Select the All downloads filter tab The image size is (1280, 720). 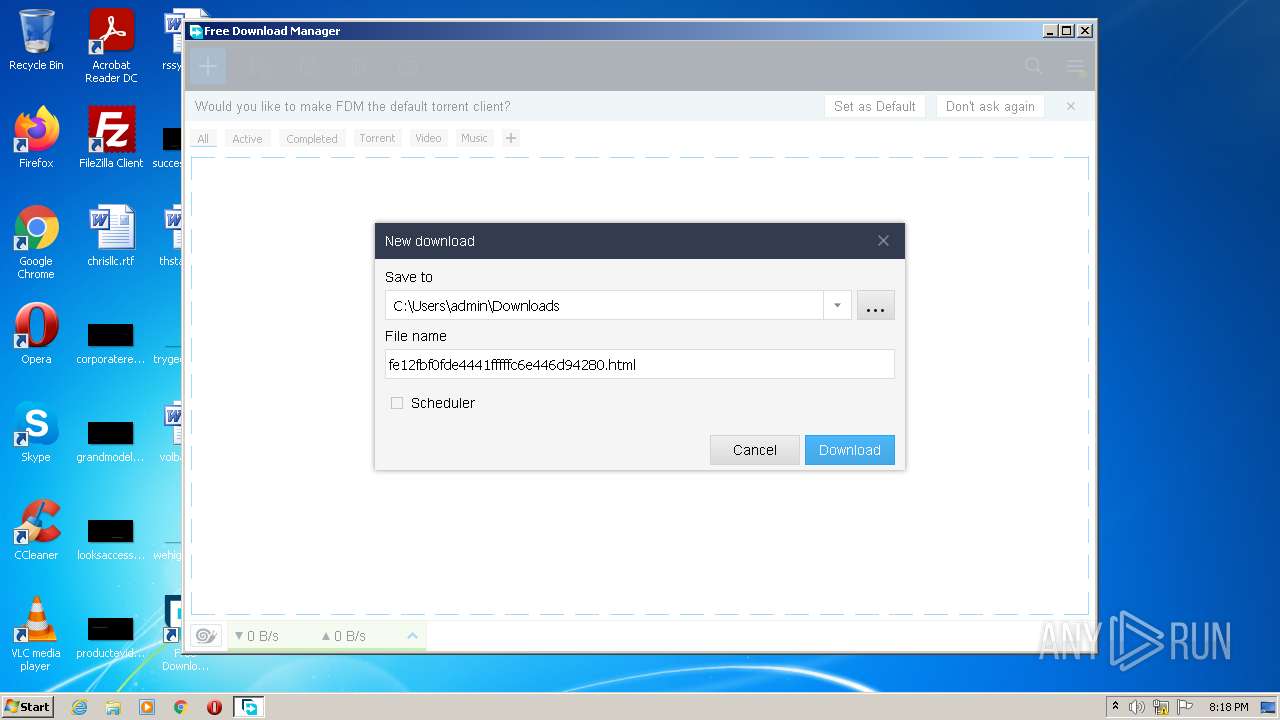pyautogui.click(x=203, y=138)
